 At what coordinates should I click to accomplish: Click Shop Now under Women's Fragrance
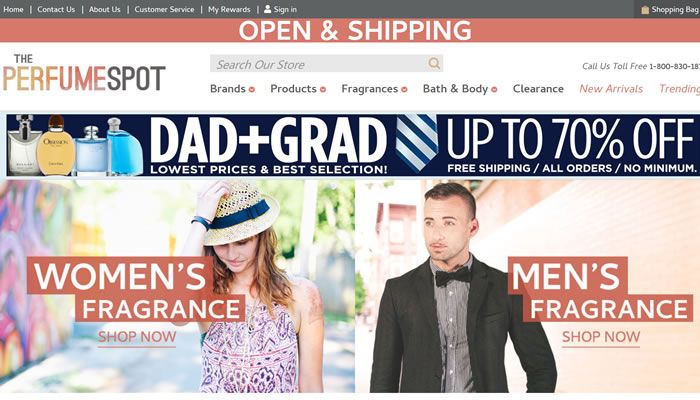coord(137,337)
